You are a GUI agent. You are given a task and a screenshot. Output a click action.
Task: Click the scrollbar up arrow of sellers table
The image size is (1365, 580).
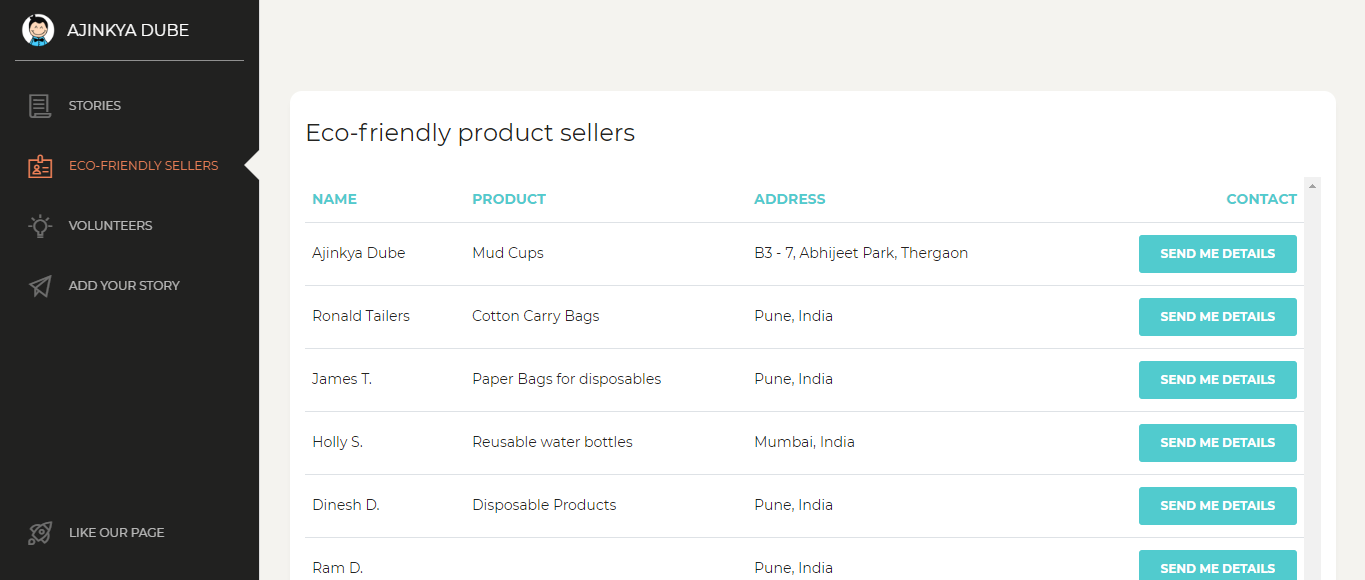click(1312, 186)
